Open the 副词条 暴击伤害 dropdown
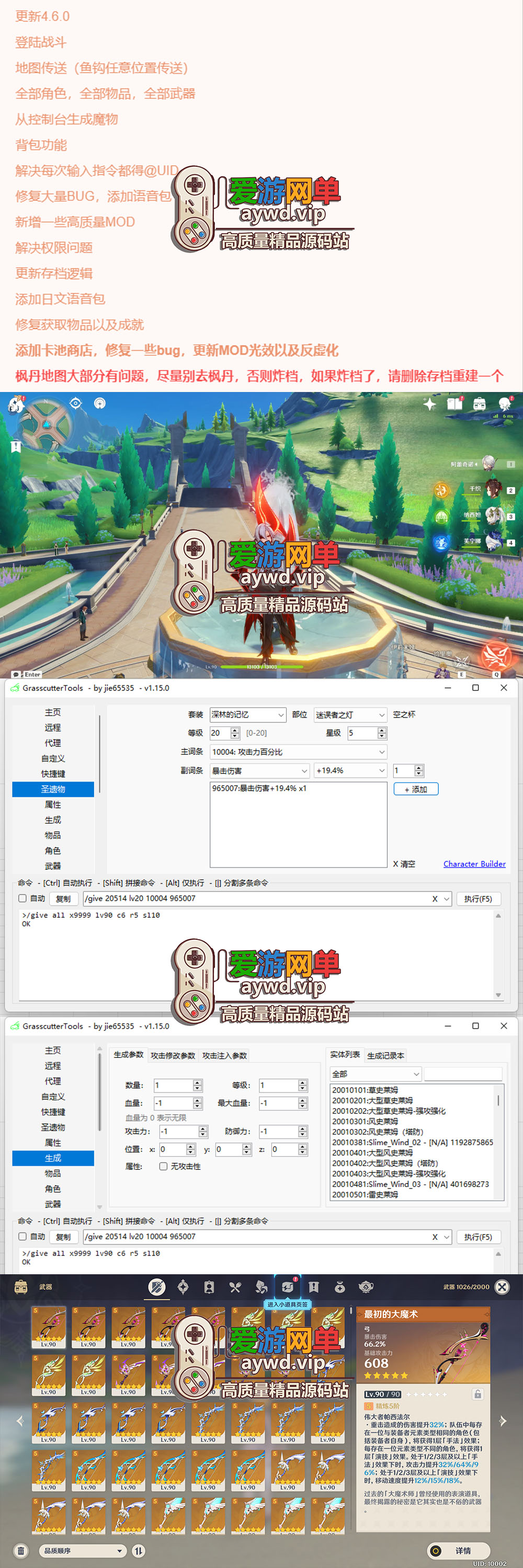The width and height of the screenshot is (523, 1568). (x=260, y=770)
